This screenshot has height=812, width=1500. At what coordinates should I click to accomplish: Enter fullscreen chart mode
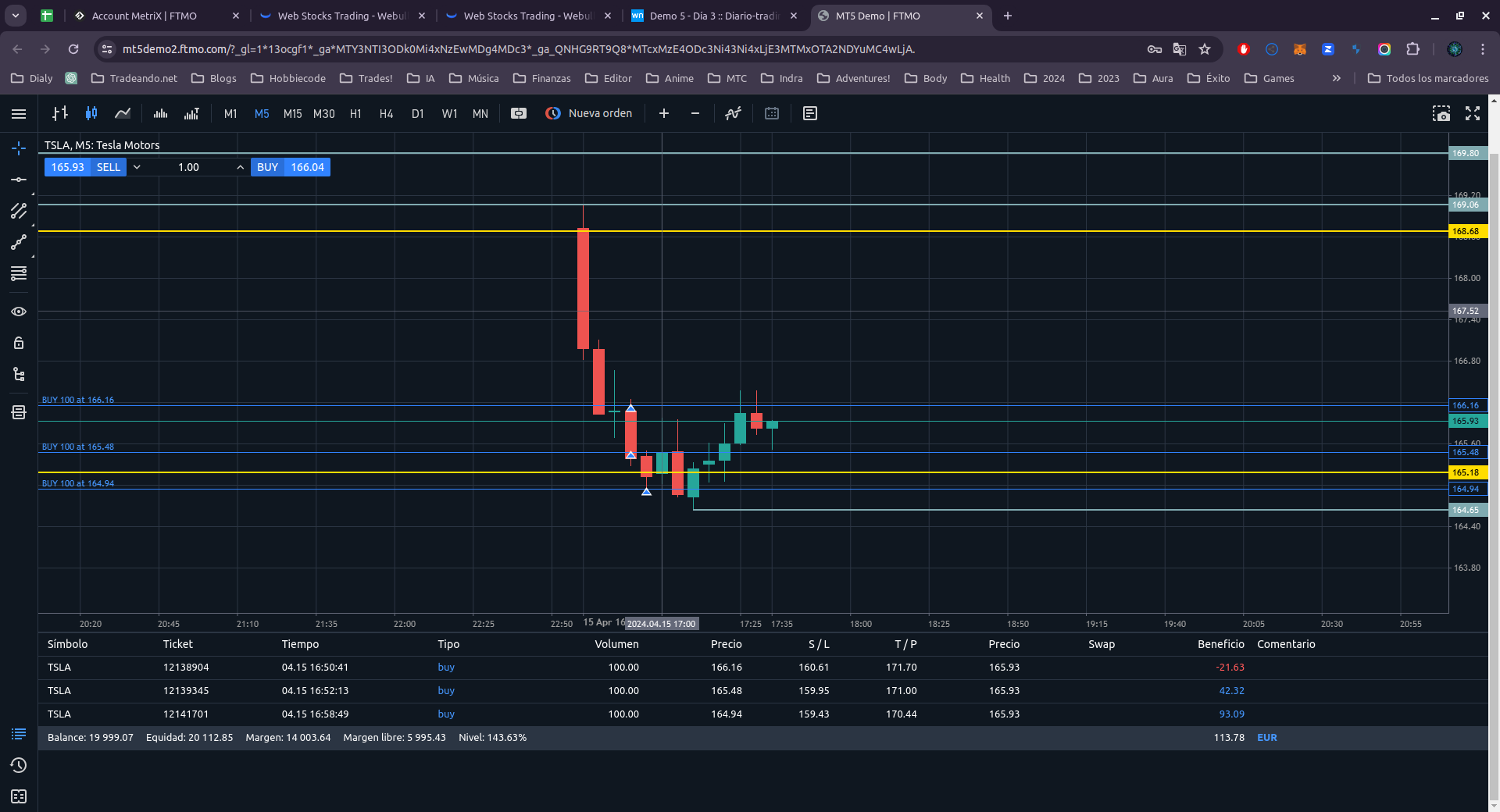point(1473,113)
